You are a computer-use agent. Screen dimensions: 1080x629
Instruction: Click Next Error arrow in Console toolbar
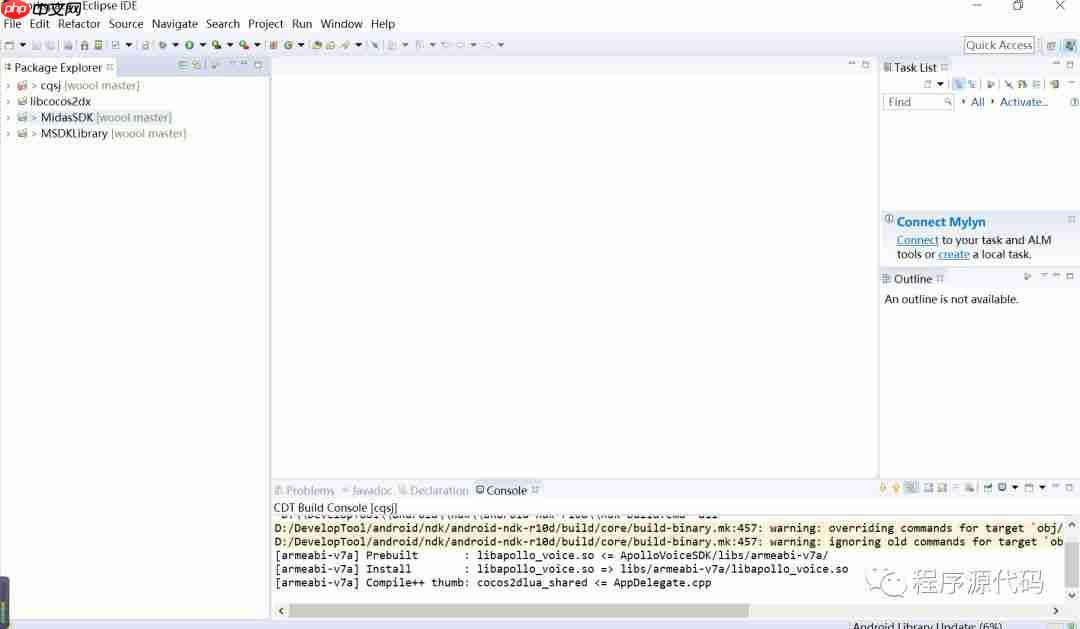click(883, 488)
